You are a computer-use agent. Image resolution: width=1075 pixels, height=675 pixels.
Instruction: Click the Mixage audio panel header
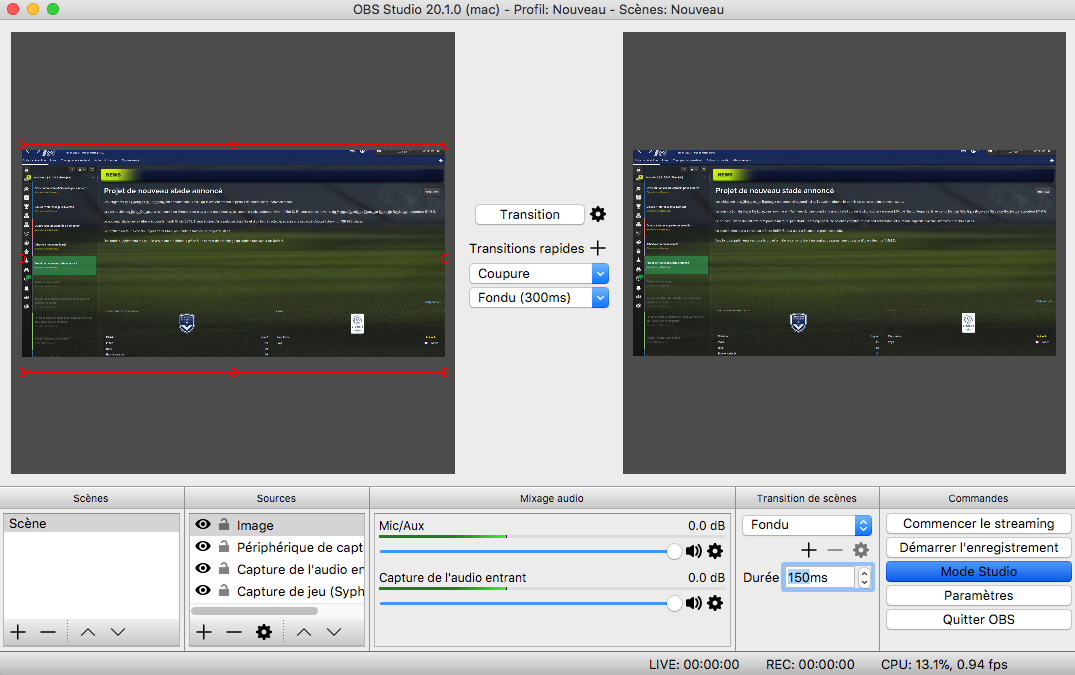[x=552, y=498]
